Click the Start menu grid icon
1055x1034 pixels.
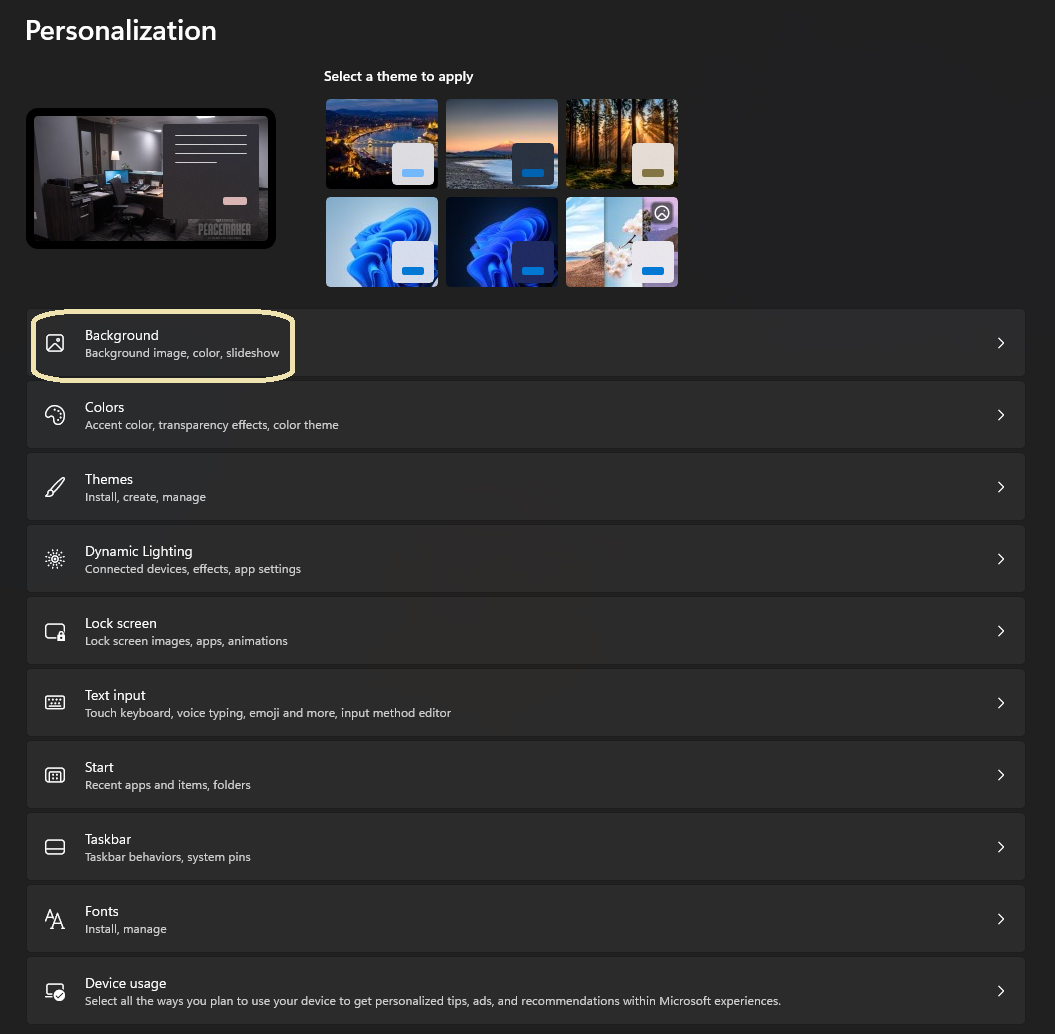pos(55,774)
